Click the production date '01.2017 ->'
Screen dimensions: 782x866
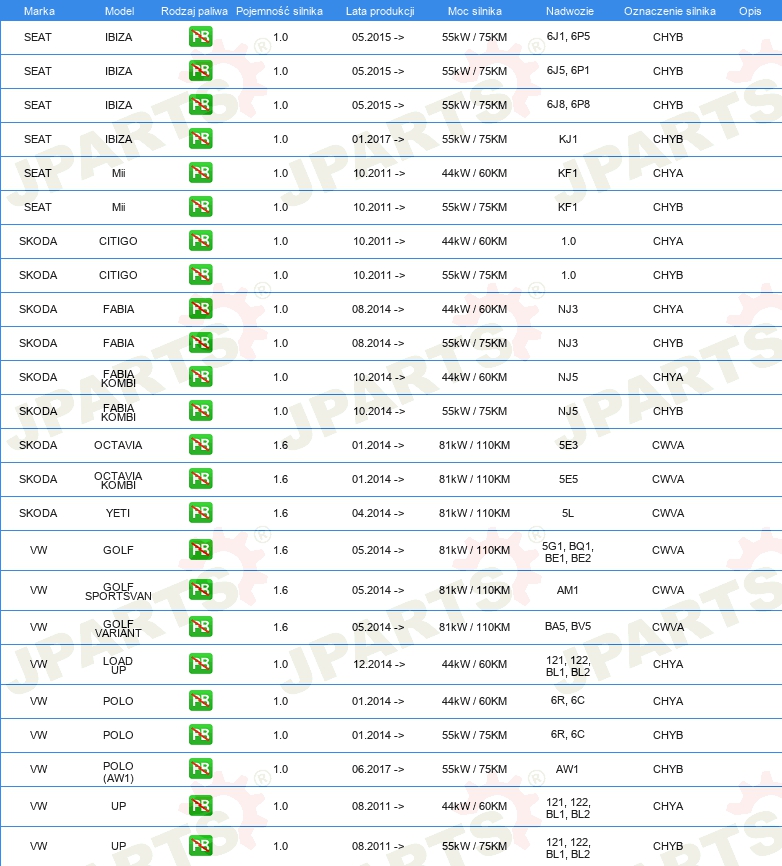[x=378, y=139]
